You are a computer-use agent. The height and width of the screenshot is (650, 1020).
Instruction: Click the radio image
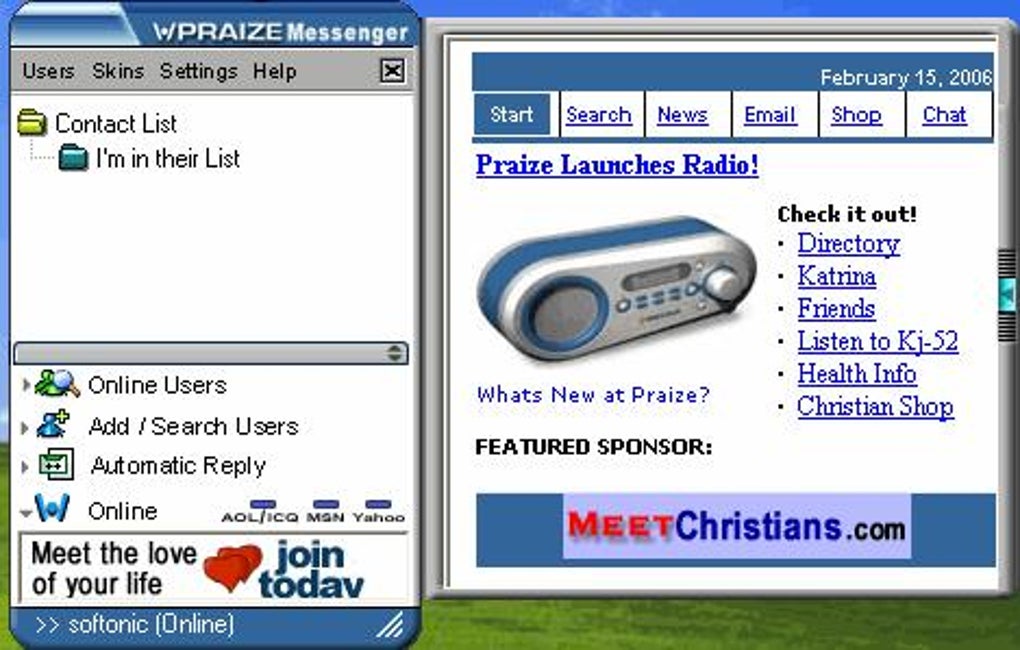coord(616,288)
